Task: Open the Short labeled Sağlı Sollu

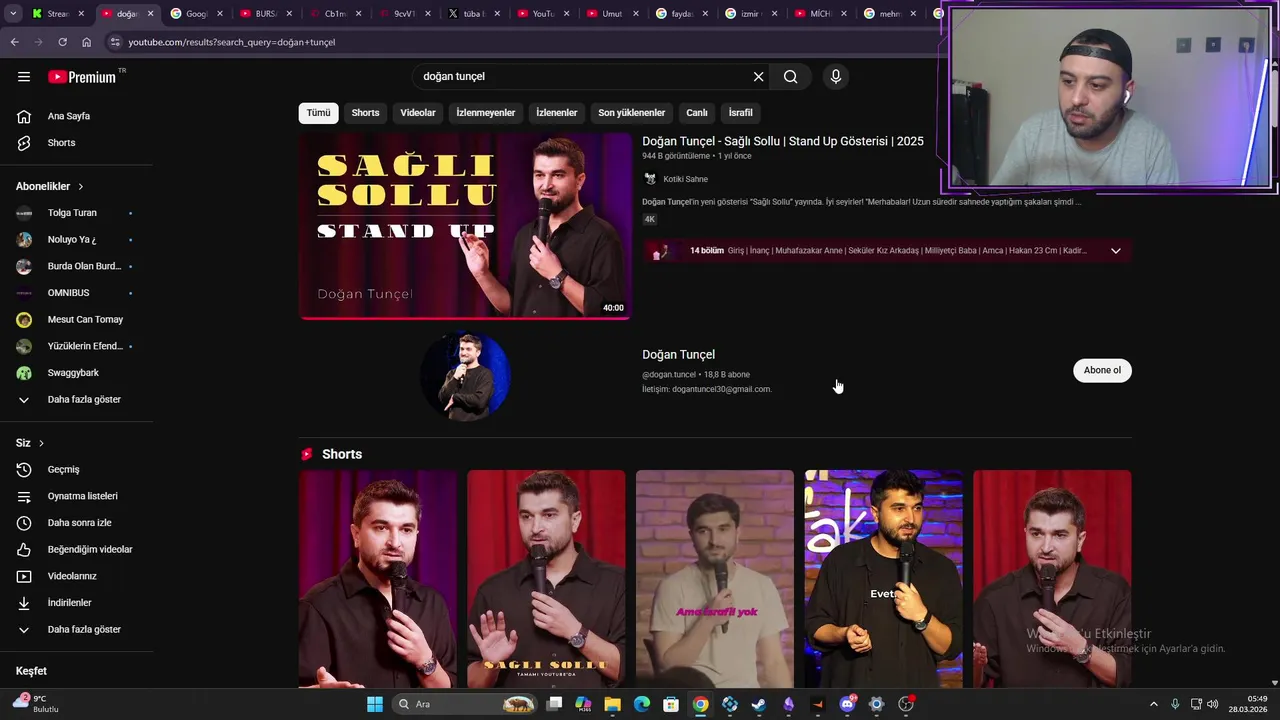Action: click(546, 579)
